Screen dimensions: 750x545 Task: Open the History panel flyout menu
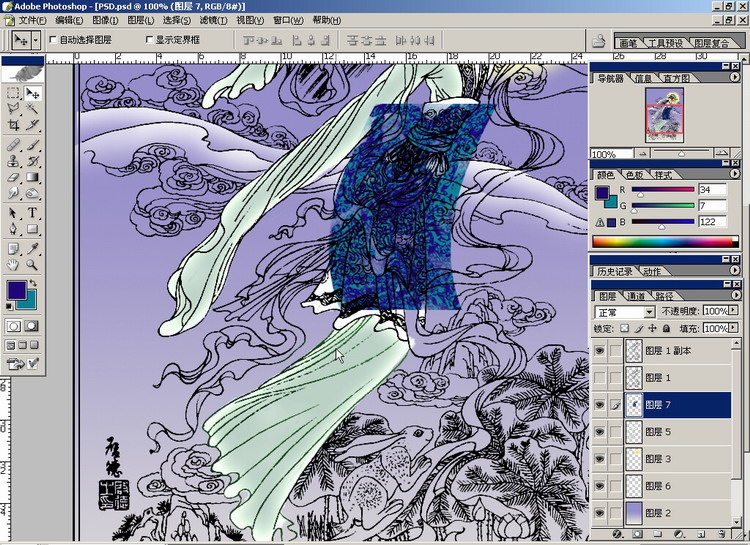[x=735, y=270]
